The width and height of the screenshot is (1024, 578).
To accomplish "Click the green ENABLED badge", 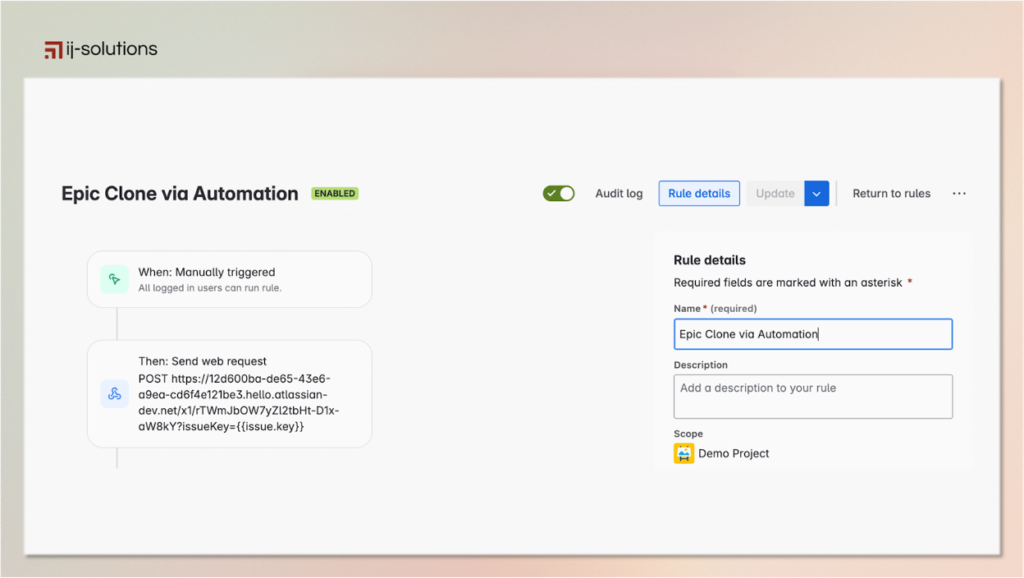I will coord(334,193).
